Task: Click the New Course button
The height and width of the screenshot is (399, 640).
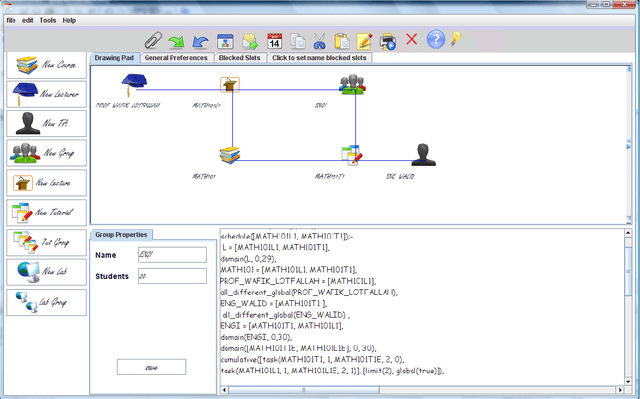Action: tap(47, 65)
